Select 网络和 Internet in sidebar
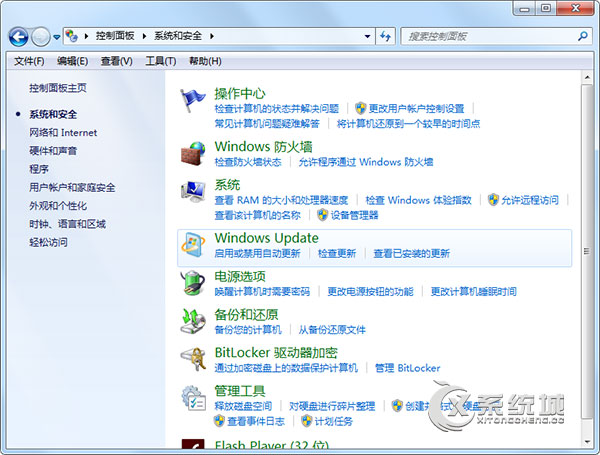The height and width of the screenshot is (455, 600). click(63, 132)
